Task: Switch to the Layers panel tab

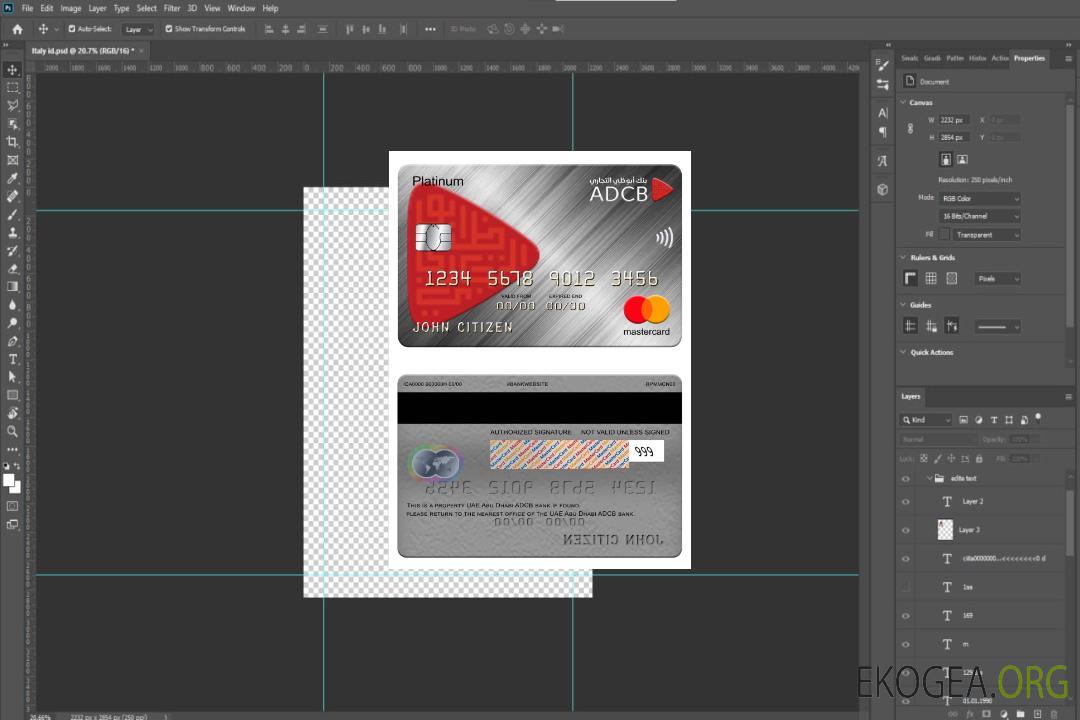Action: pyautogui.click(x=911, y=396)
